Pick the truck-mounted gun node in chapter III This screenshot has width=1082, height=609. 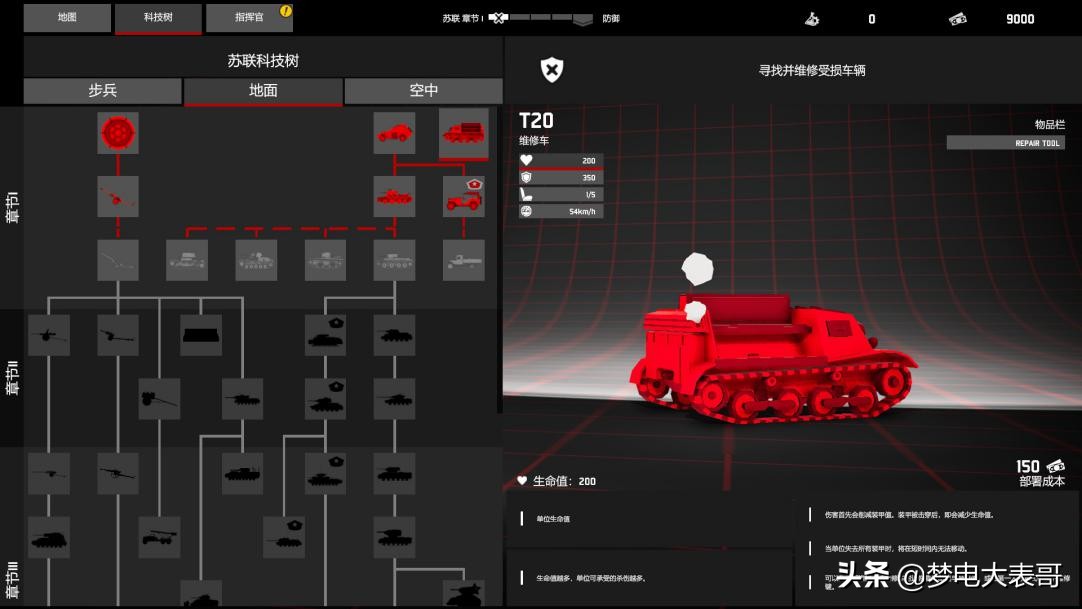159,537
